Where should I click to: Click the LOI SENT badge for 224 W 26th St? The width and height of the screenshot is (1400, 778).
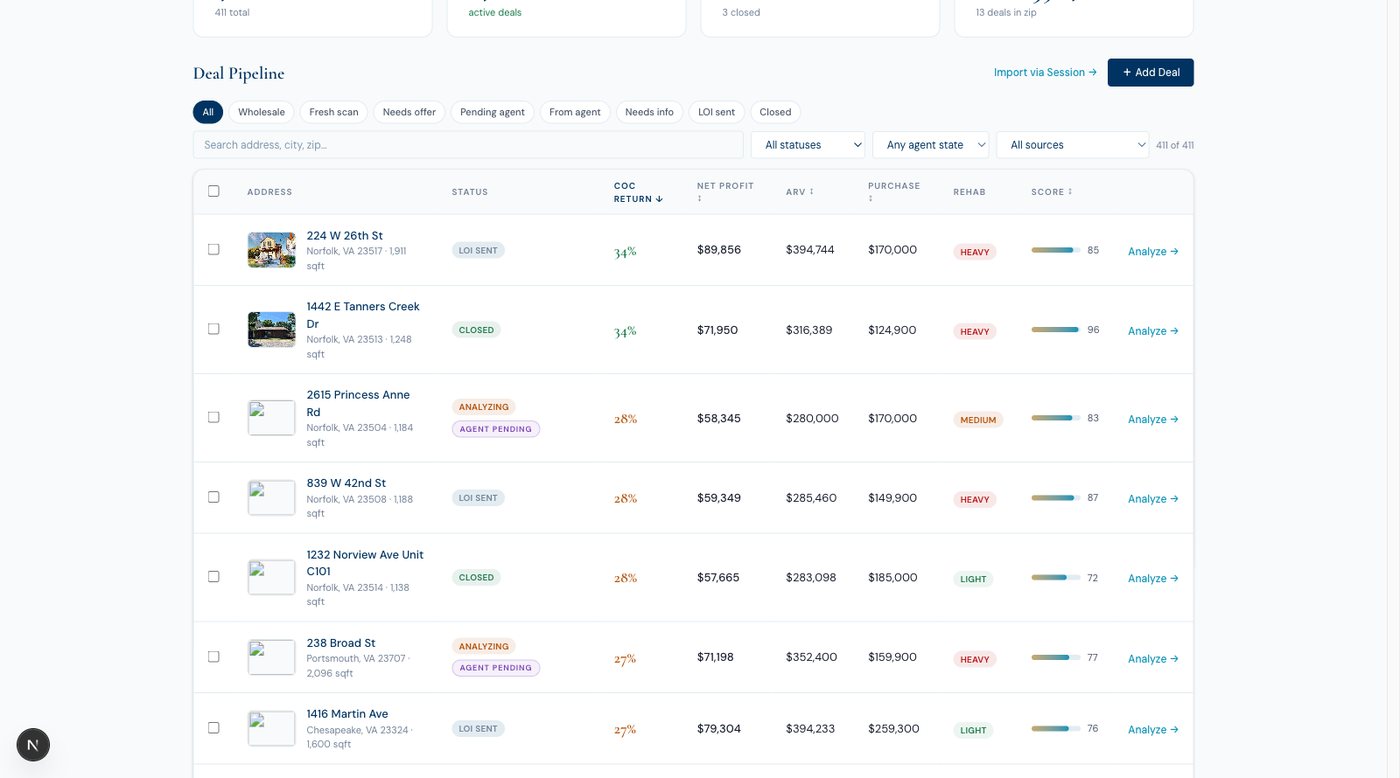(x=478, y=250)
